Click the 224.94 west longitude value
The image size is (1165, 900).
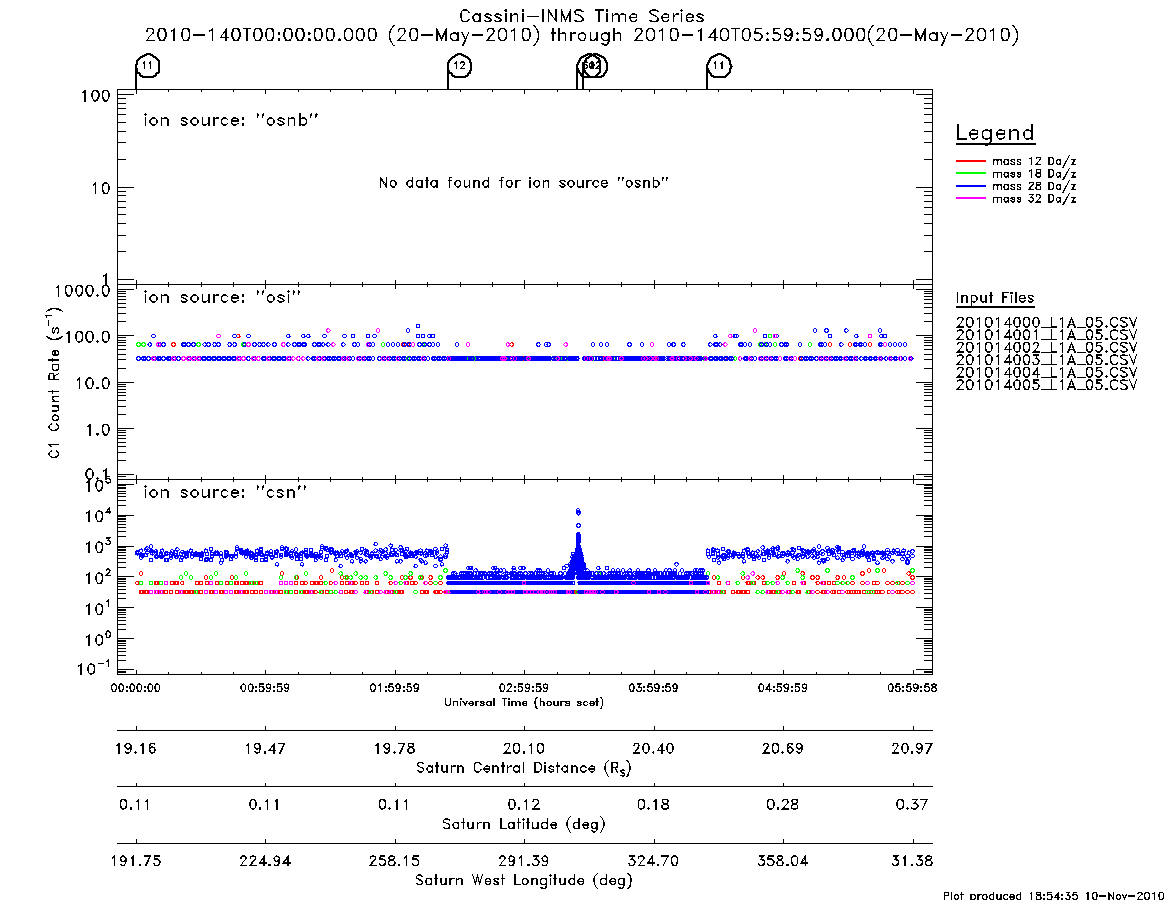[x=265, y=861]
